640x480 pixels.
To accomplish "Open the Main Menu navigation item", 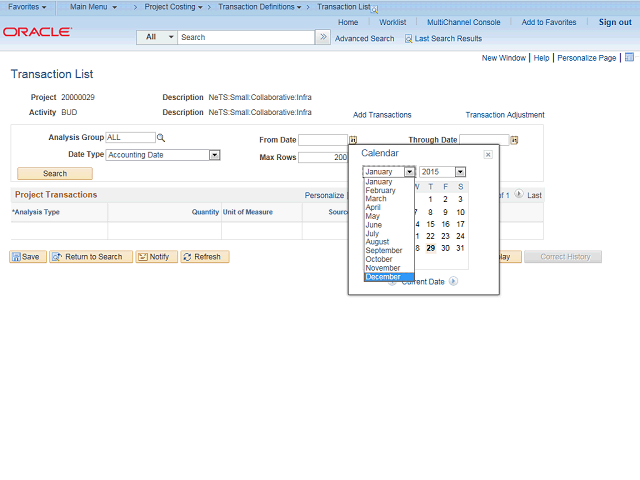I will 93,7.
